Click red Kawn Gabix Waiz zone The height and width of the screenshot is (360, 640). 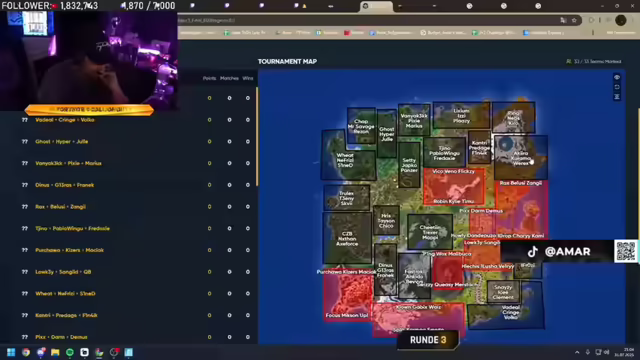(x=418, y=320)
